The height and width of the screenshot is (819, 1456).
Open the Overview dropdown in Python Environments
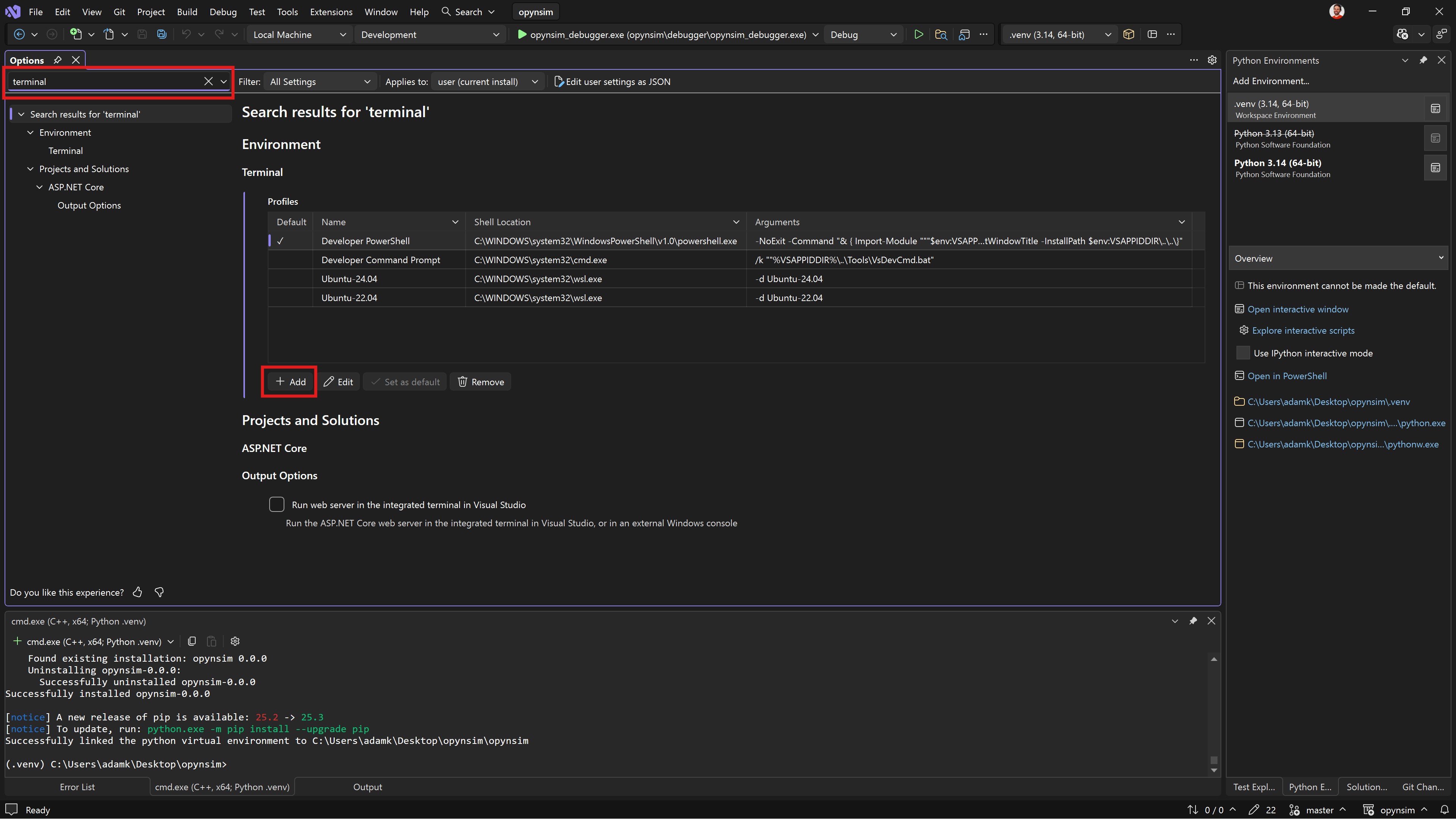[x=1337, y=258]
